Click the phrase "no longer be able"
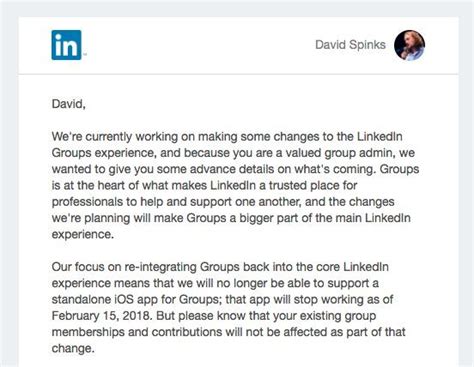Screen dimensions: 474x367 pyautogui.click(x=264, y=283)
